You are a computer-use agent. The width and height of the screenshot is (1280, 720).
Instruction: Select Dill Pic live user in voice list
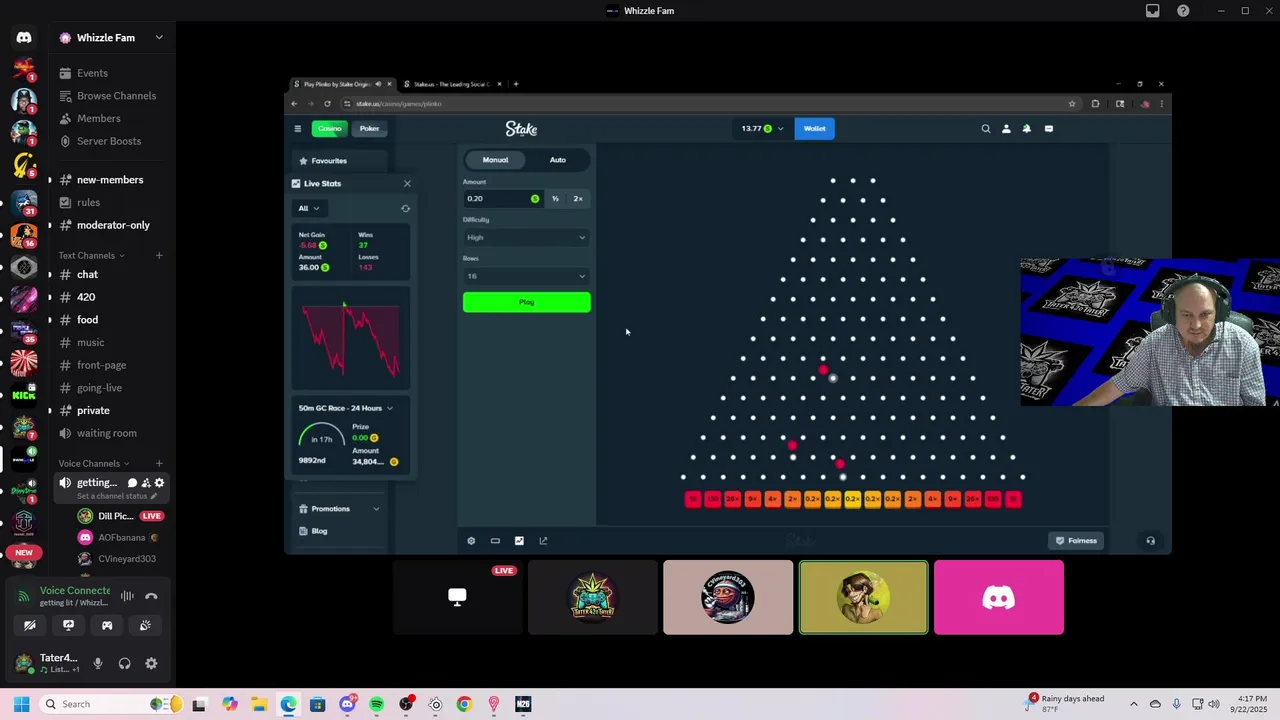[120, 516]
